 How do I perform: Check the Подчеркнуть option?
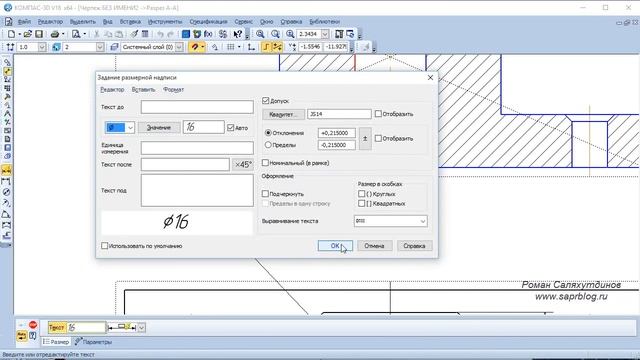(x=265, y=194)
